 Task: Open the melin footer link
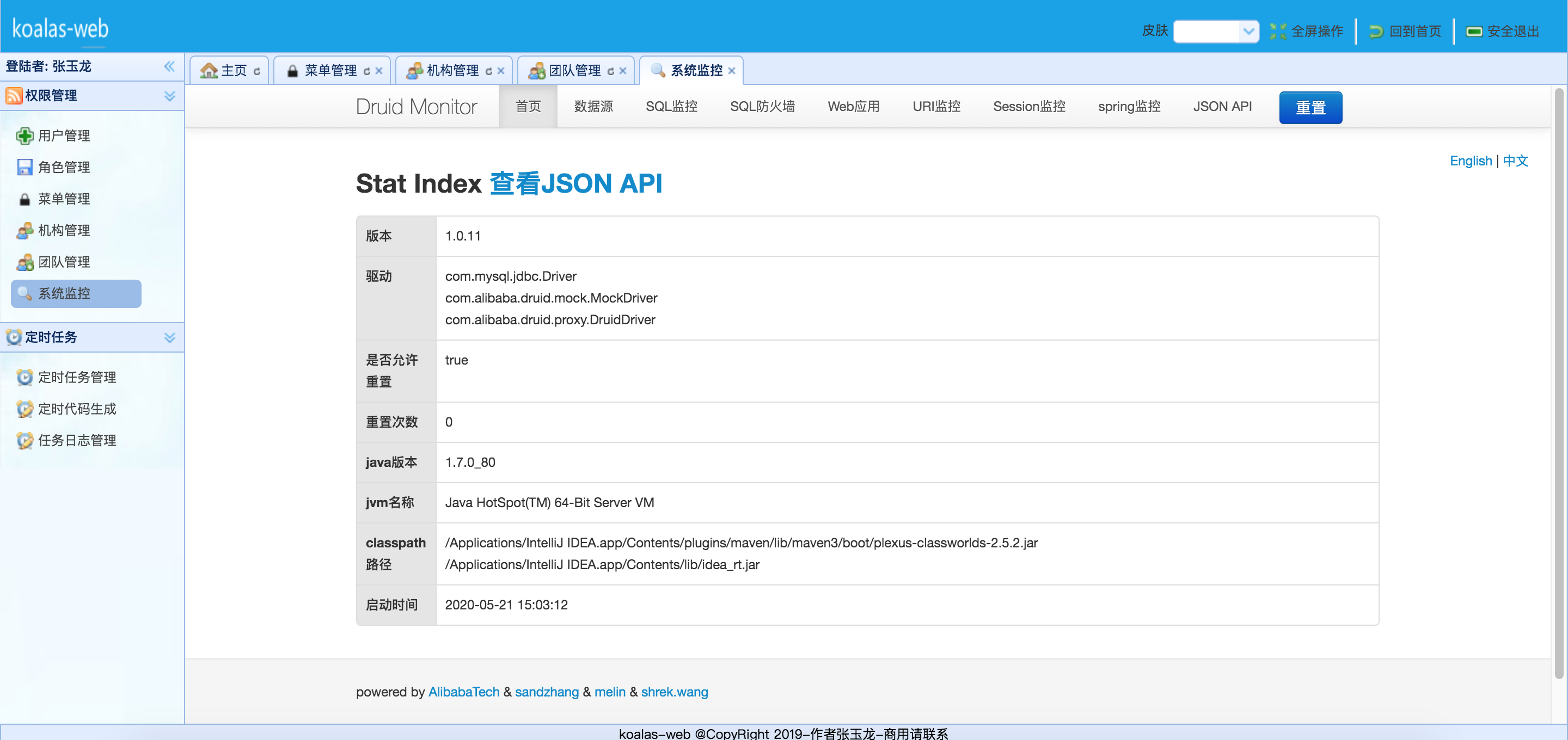point(610,692)
